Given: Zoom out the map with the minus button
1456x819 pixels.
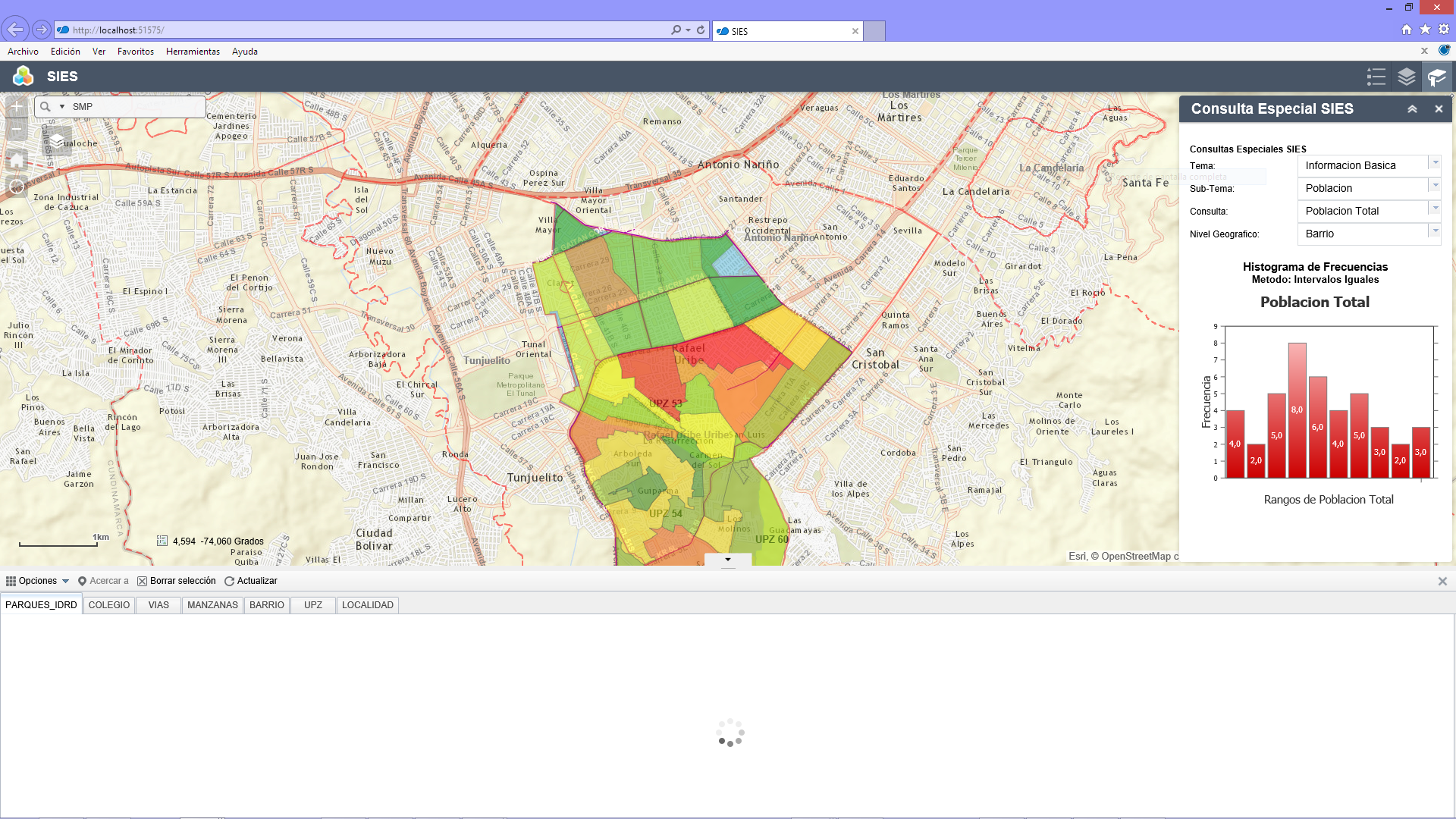Looking at the screenshot, I should (x=17, y=130).
